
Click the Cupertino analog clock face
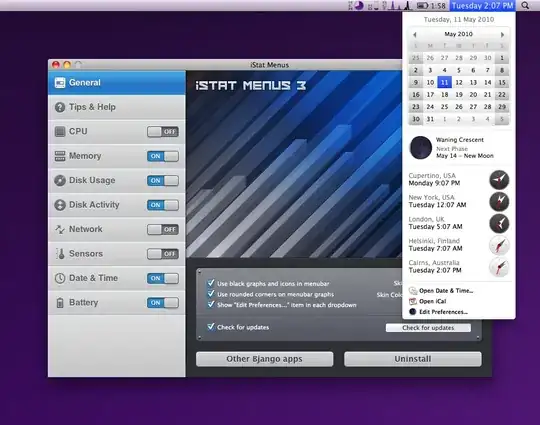click(x=499, y=180)
